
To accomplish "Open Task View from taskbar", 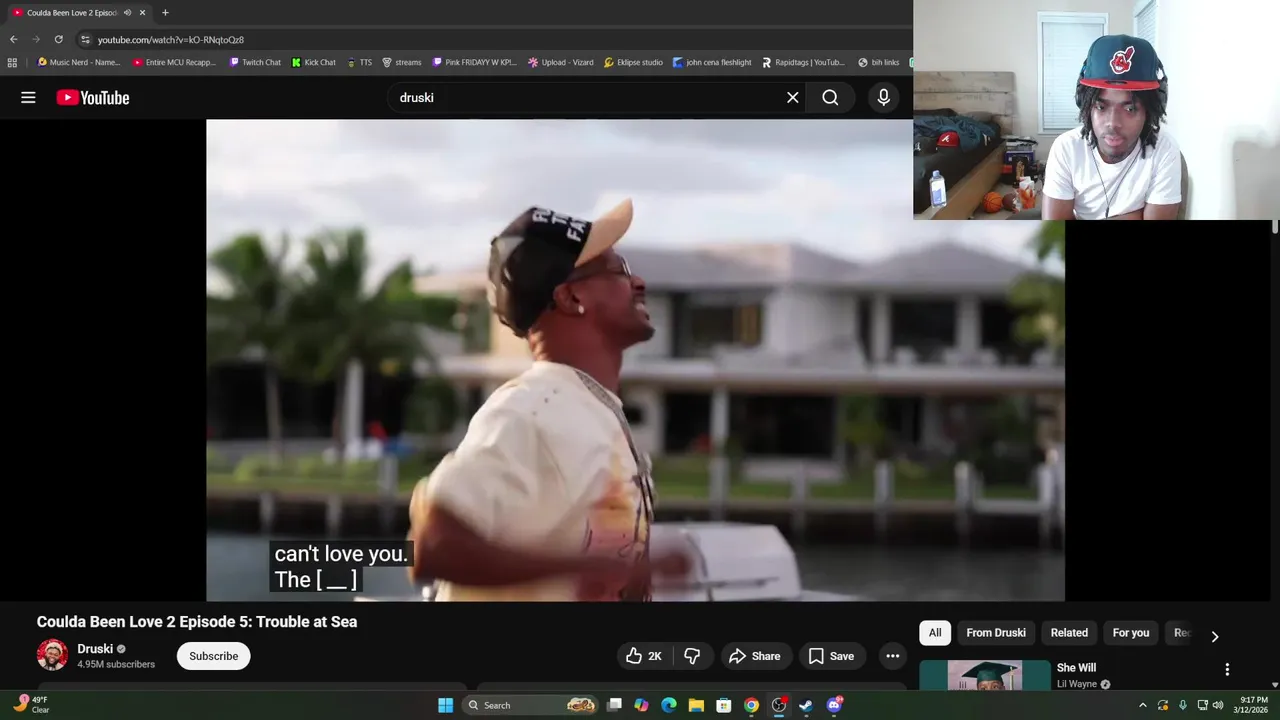I will point(614,705).
